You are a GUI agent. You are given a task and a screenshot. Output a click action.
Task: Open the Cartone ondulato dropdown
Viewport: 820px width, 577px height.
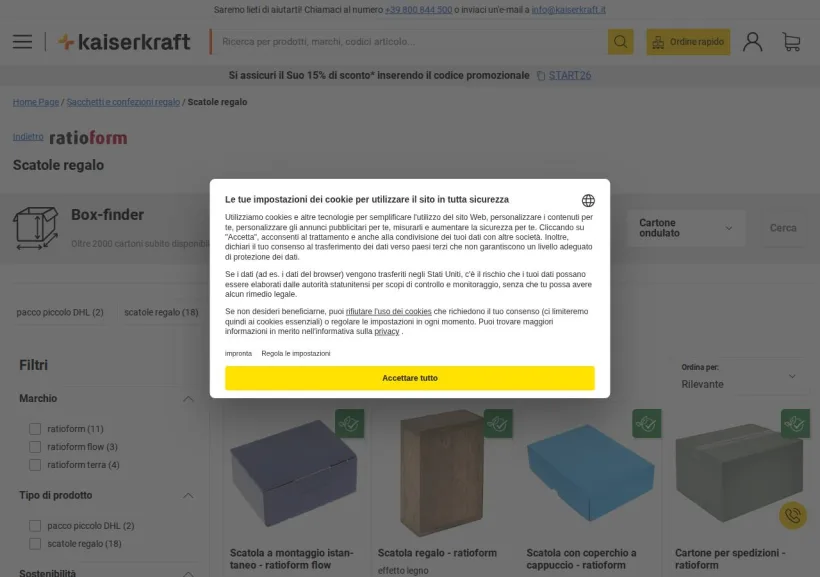pos(686,228)
